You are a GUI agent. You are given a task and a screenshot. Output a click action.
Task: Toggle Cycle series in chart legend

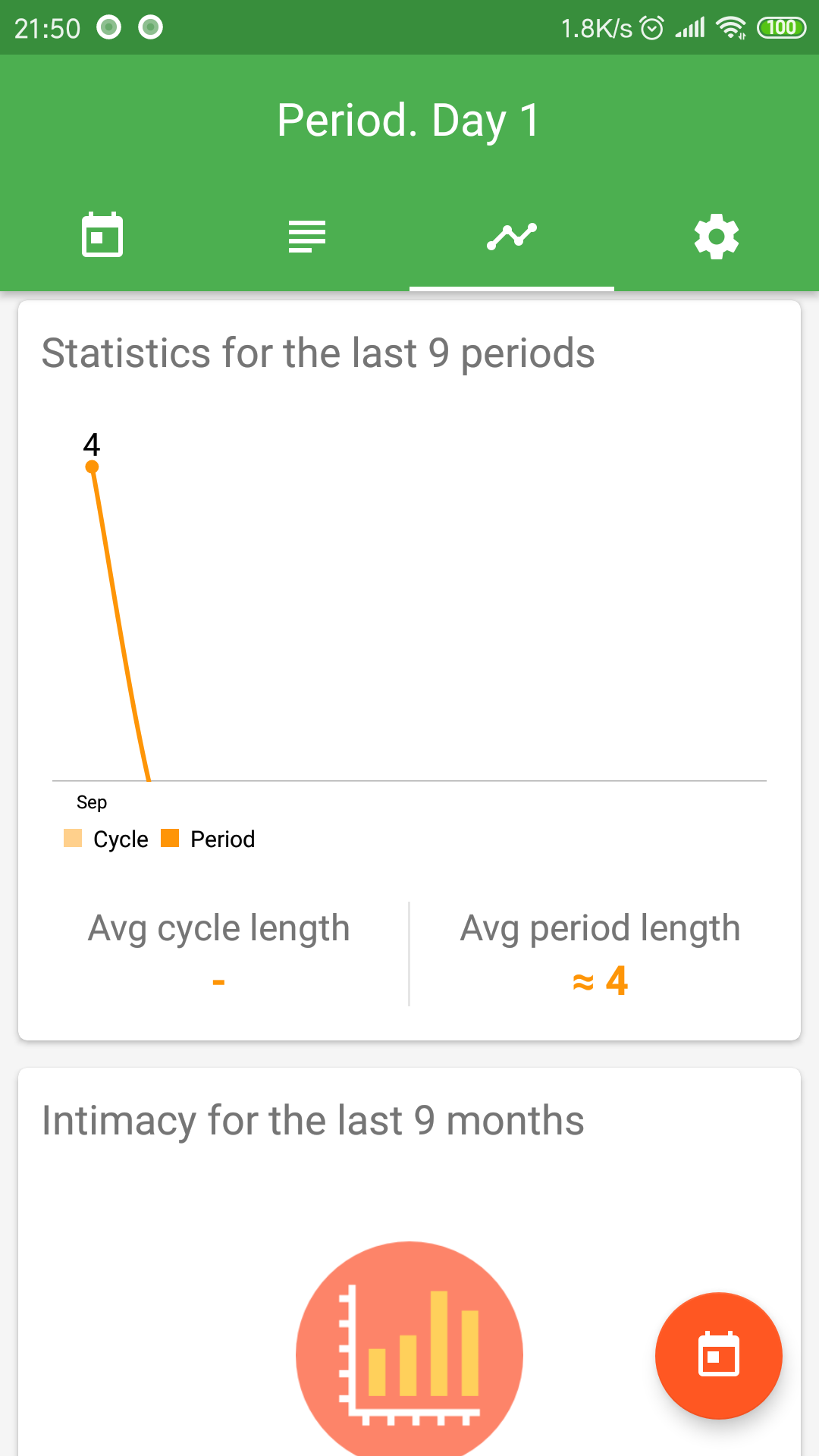(106, 839)
